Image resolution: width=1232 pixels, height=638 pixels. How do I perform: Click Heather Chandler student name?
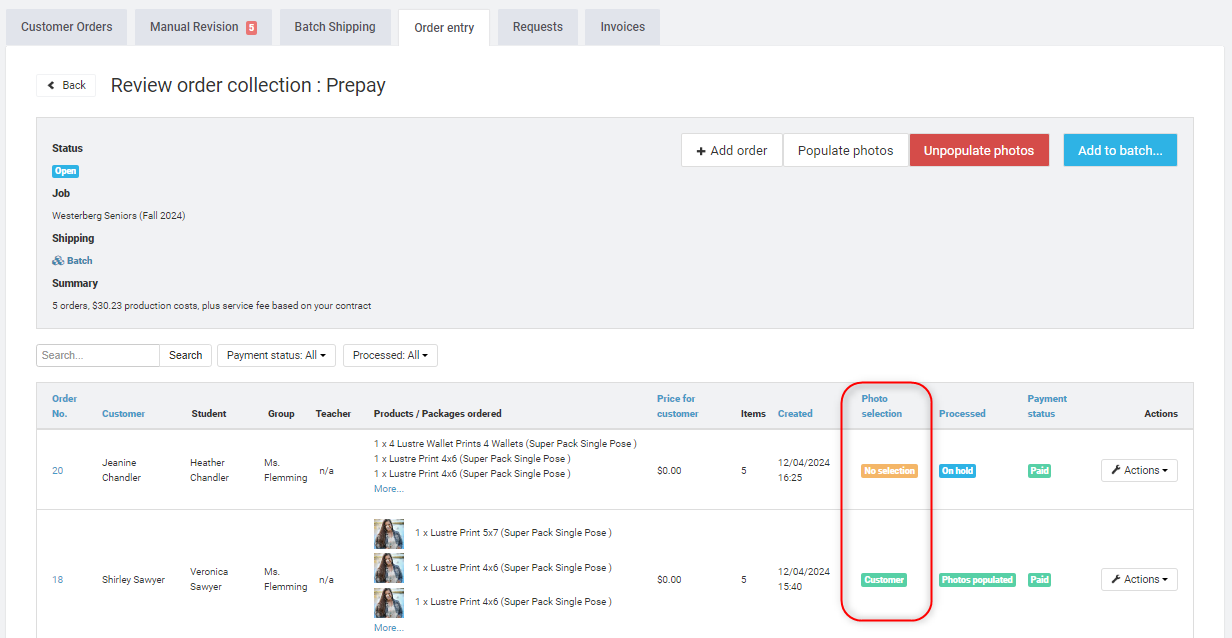pos(209,470)
